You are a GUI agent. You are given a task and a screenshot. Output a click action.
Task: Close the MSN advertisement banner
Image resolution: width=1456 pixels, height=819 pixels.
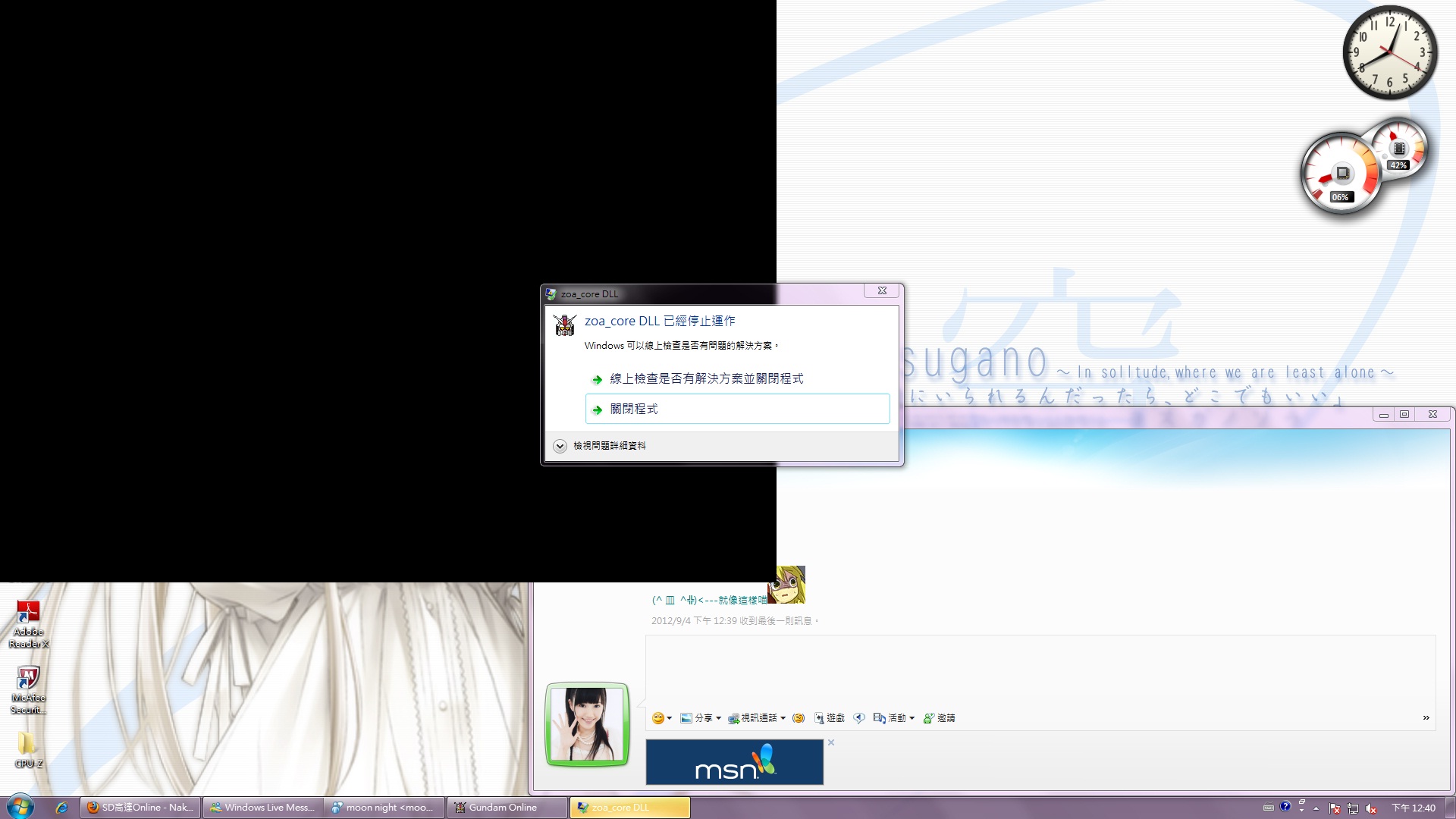831,742
